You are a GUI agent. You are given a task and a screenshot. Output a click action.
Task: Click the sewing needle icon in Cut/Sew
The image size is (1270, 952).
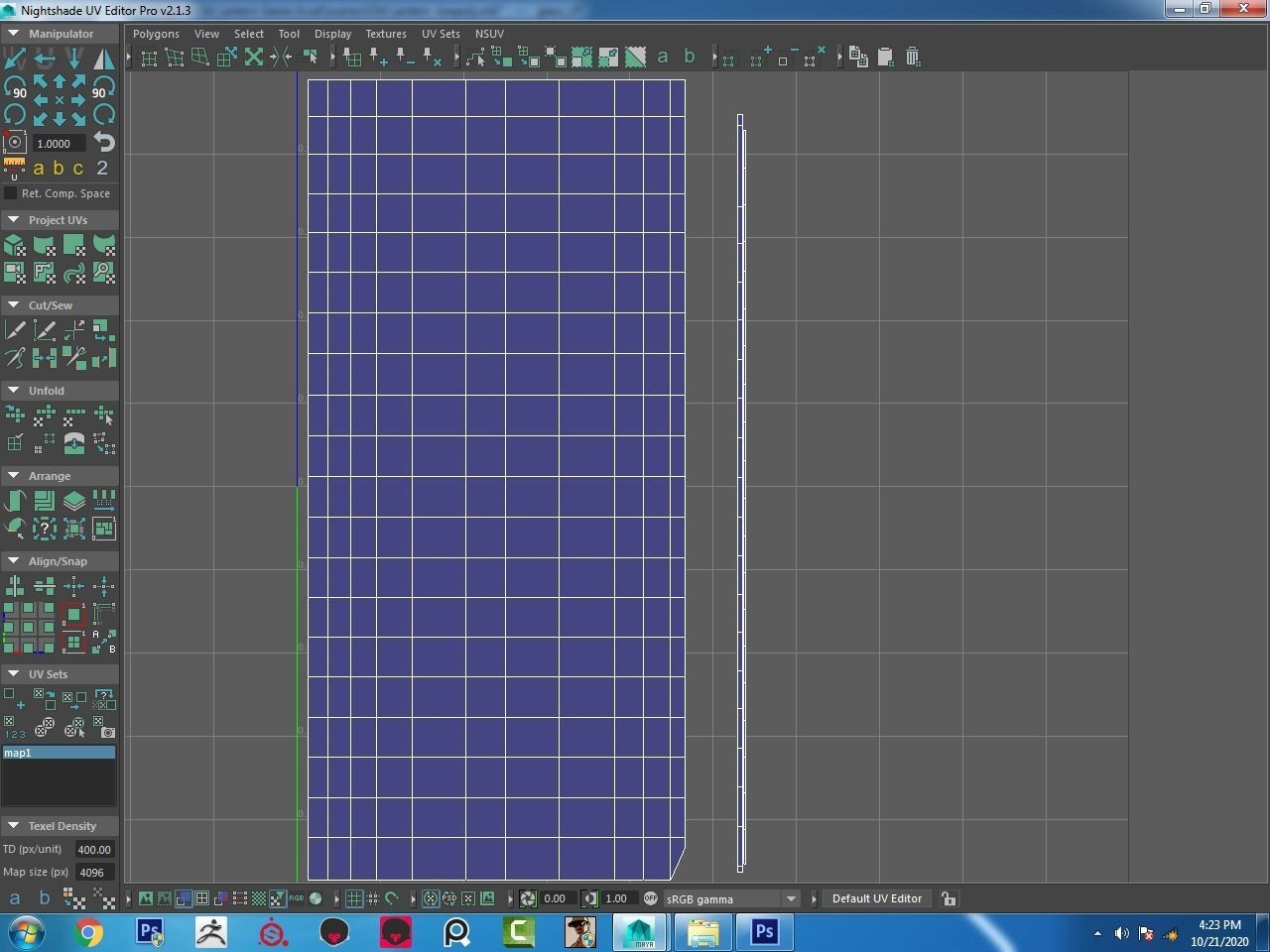click(x=15, y=358)
